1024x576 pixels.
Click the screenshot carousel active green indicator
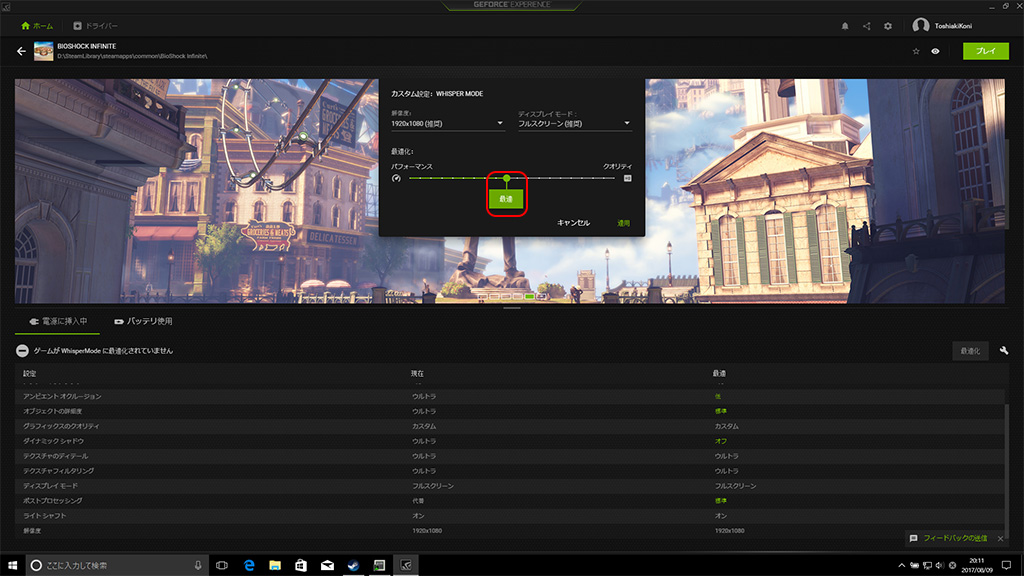coord(530,296)
